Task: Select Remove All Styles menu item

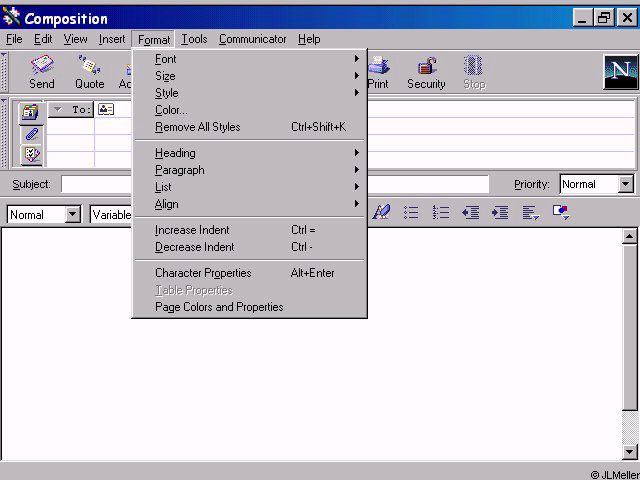Action: click(250, 127)
